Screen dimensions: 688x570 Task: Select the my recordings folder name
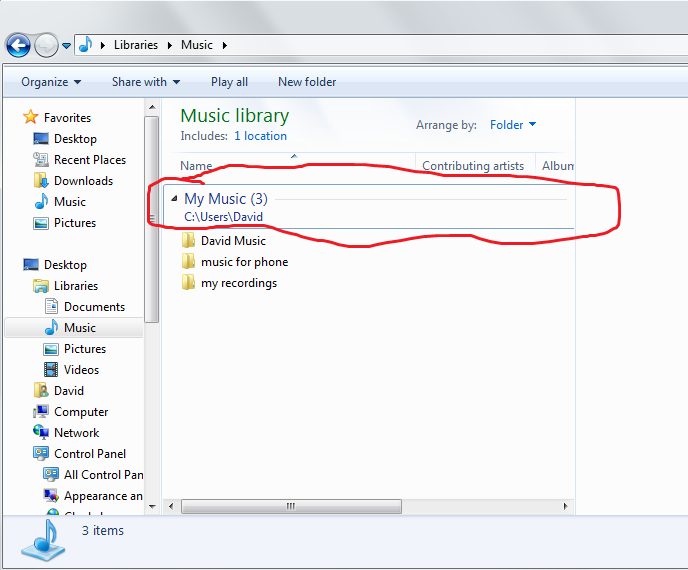click(x=239, y=283)
